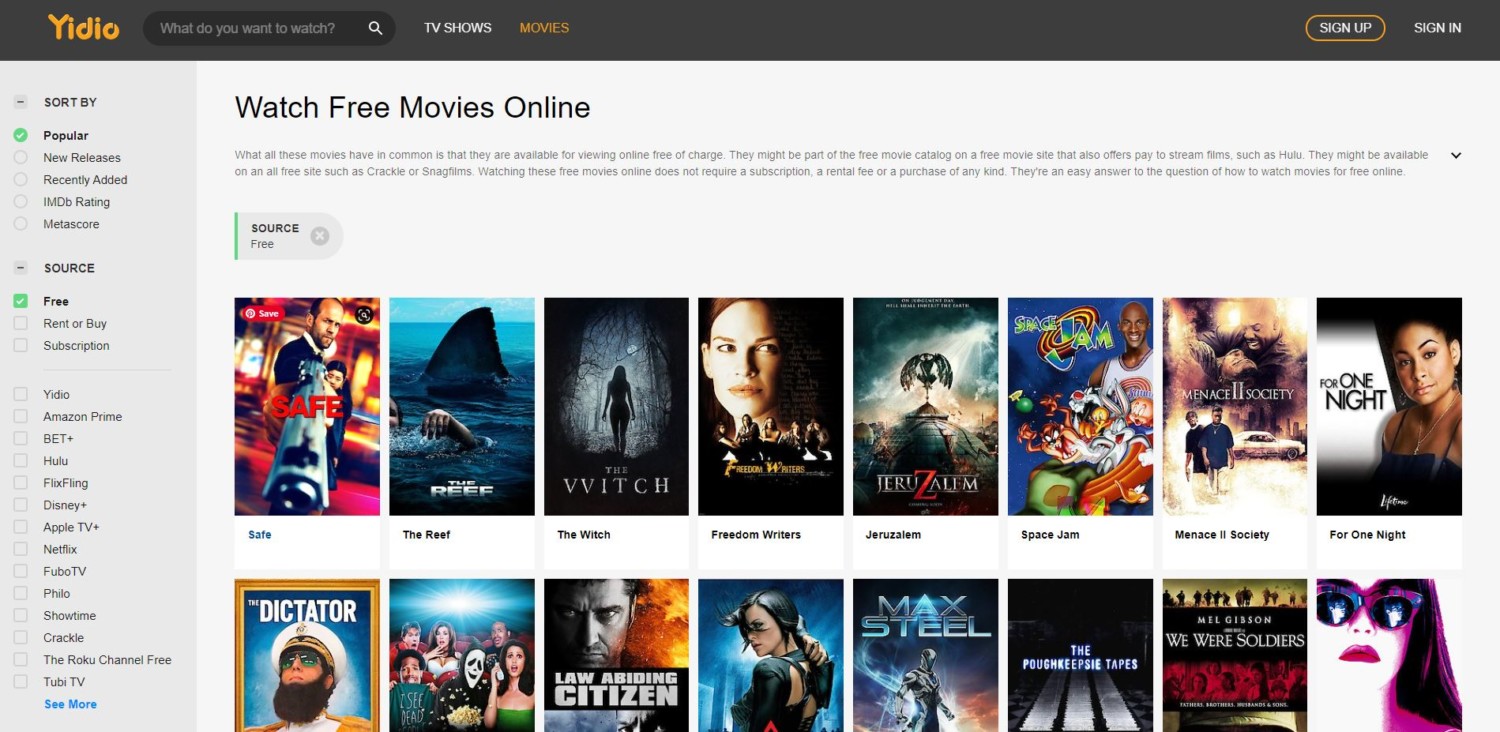Click the search magnifier icon
This screenshot has height=732, width=1500.
click(375, 28)
